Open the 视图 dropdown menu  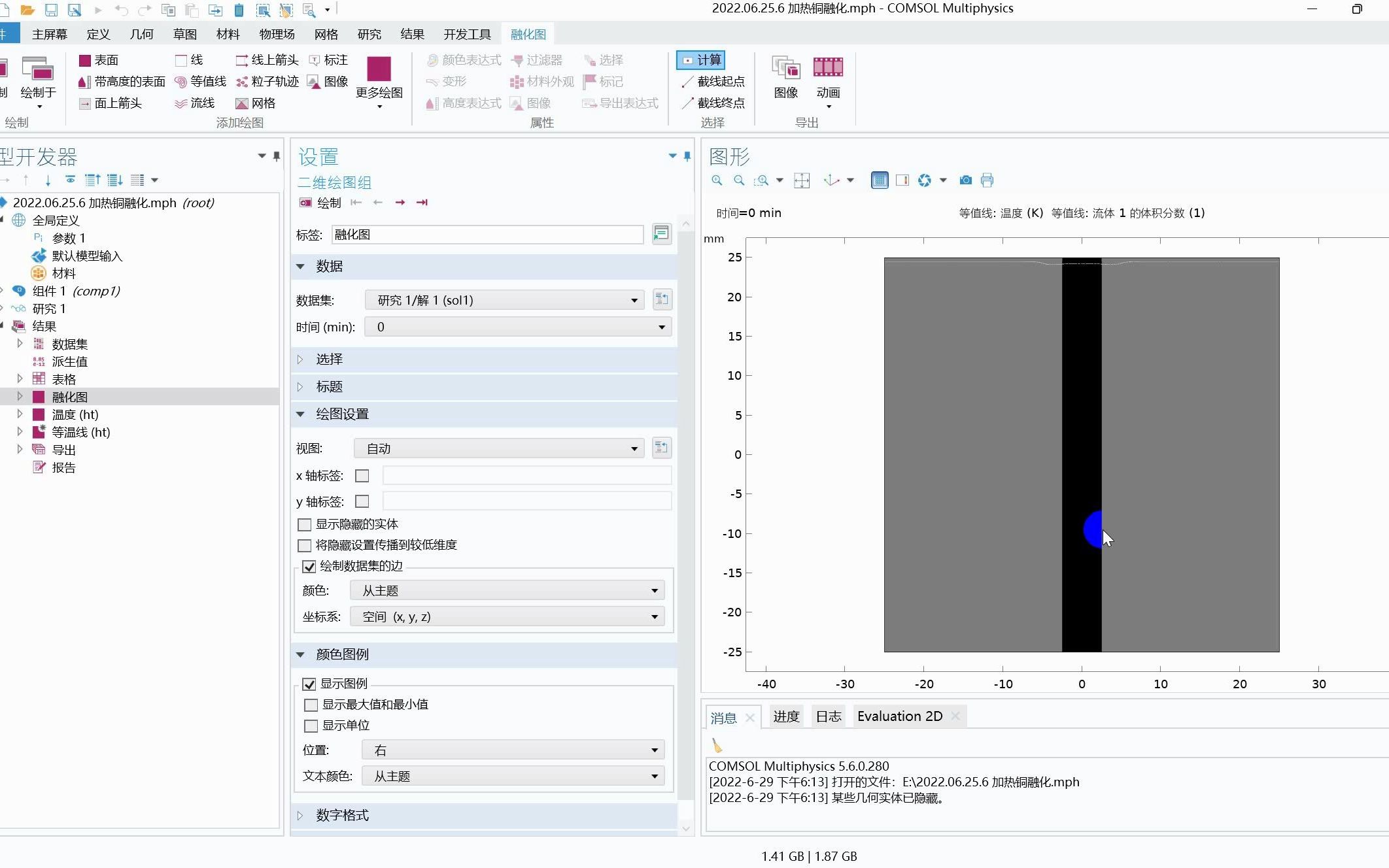tap(498, 447)
